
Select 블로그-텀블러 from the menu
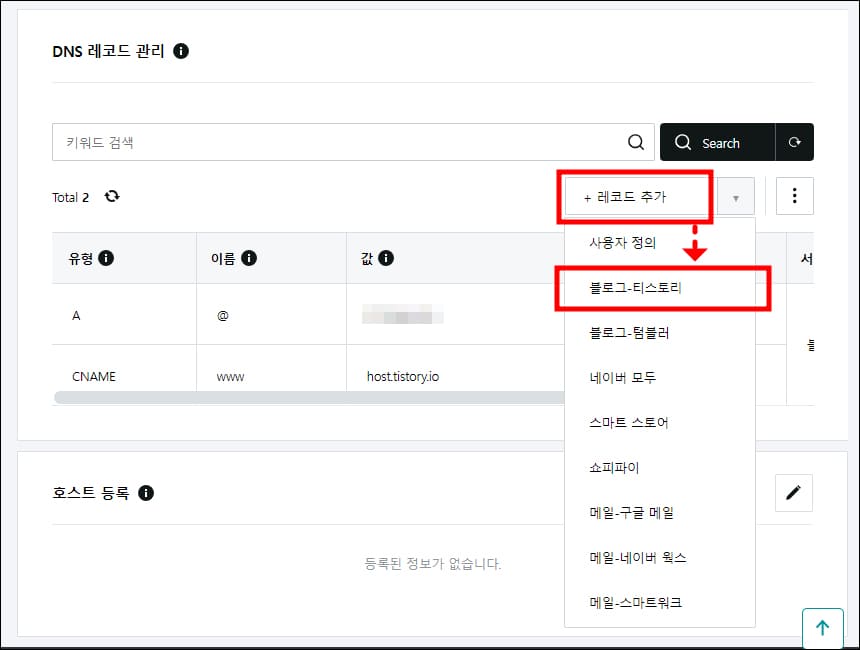627,333
